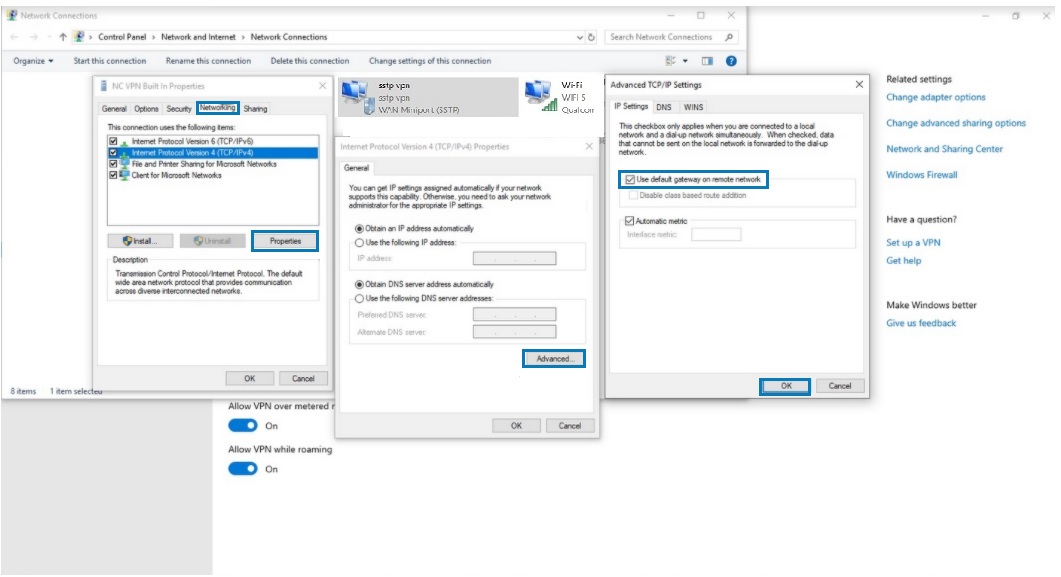Switch off Allow VPN over metered networks

[242, 425]
